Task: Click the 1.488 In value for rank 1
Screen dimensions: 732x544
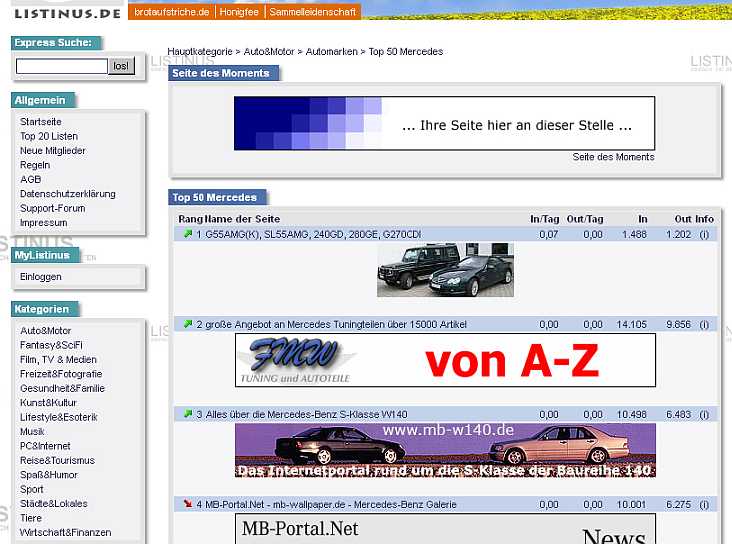Action: [634, 234]
